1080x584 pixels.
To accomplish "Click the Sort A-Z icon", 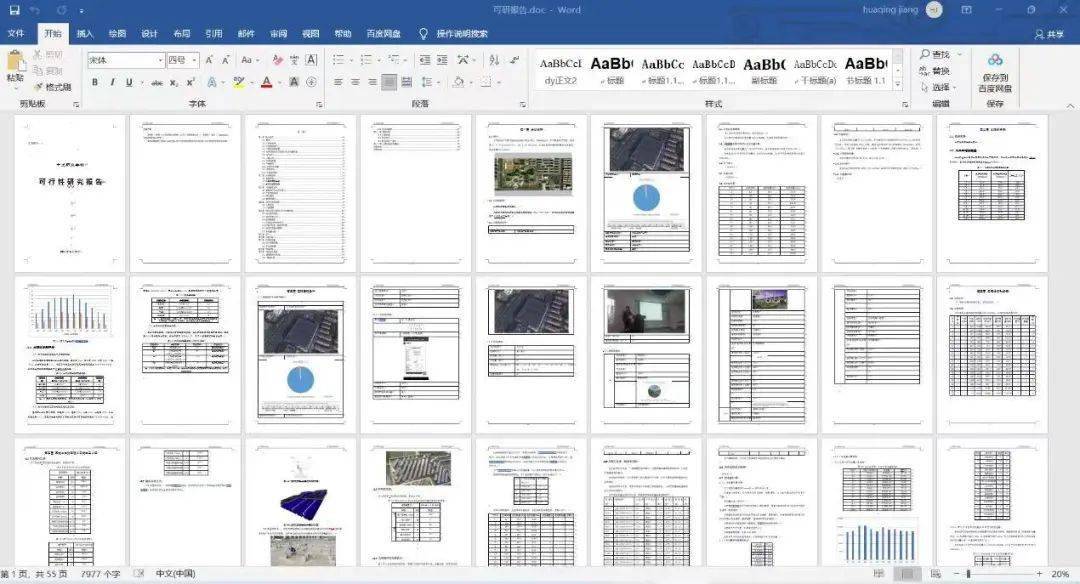I will pyautogui.click(x=494, y=60).
